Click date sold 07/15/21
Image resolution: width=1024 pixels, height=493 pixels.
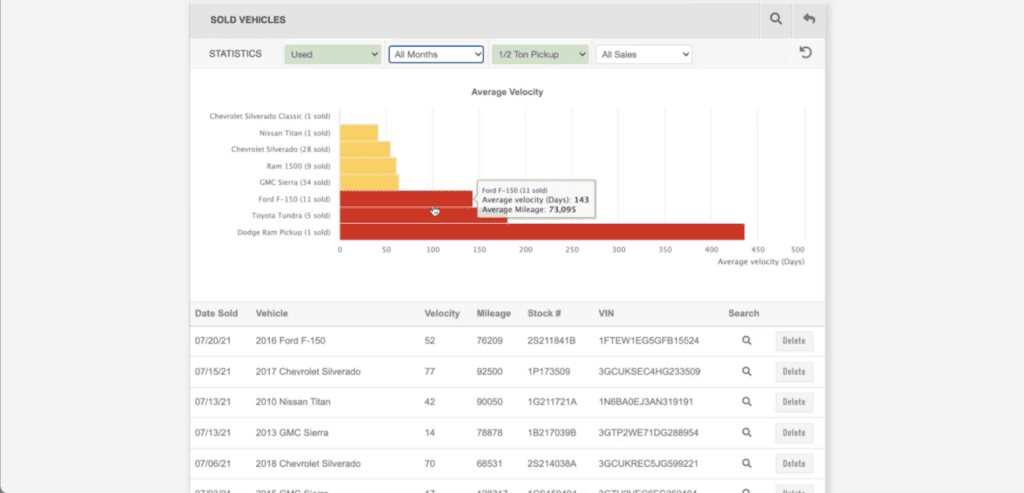(x=212, y=372)
